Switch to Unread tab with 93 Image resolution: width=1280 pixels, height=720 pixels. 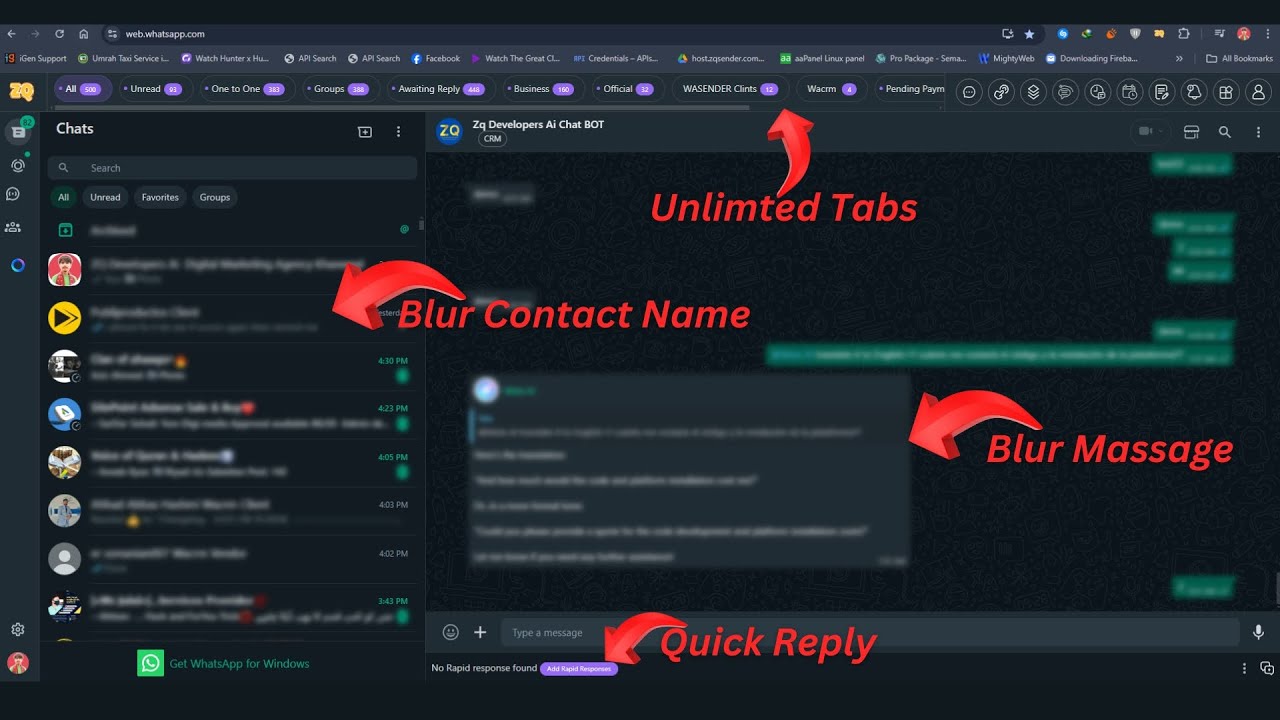(x=155, y=89)
